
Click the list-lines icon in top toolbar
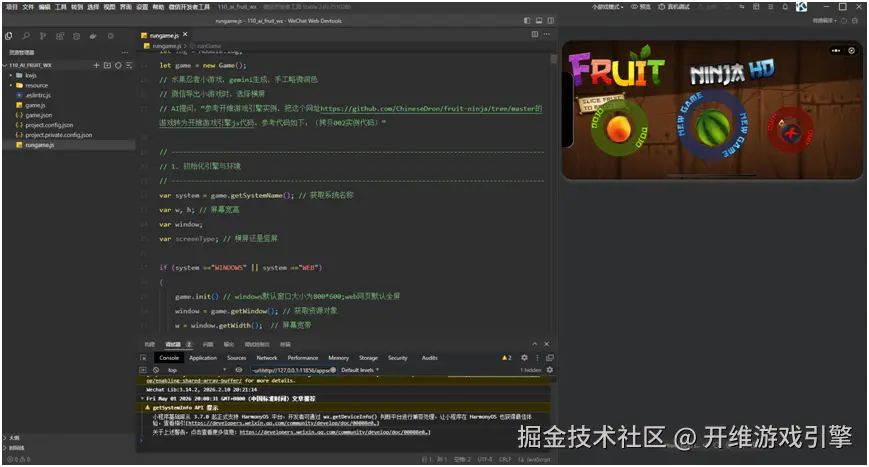770,7
